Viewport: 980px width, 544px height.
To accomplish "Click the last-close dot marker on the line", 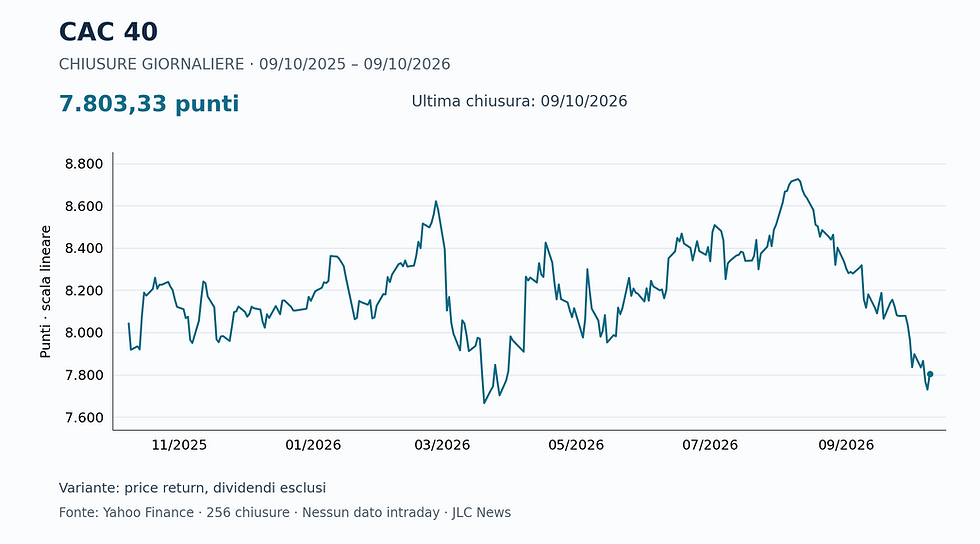I will tap(930, 374).
